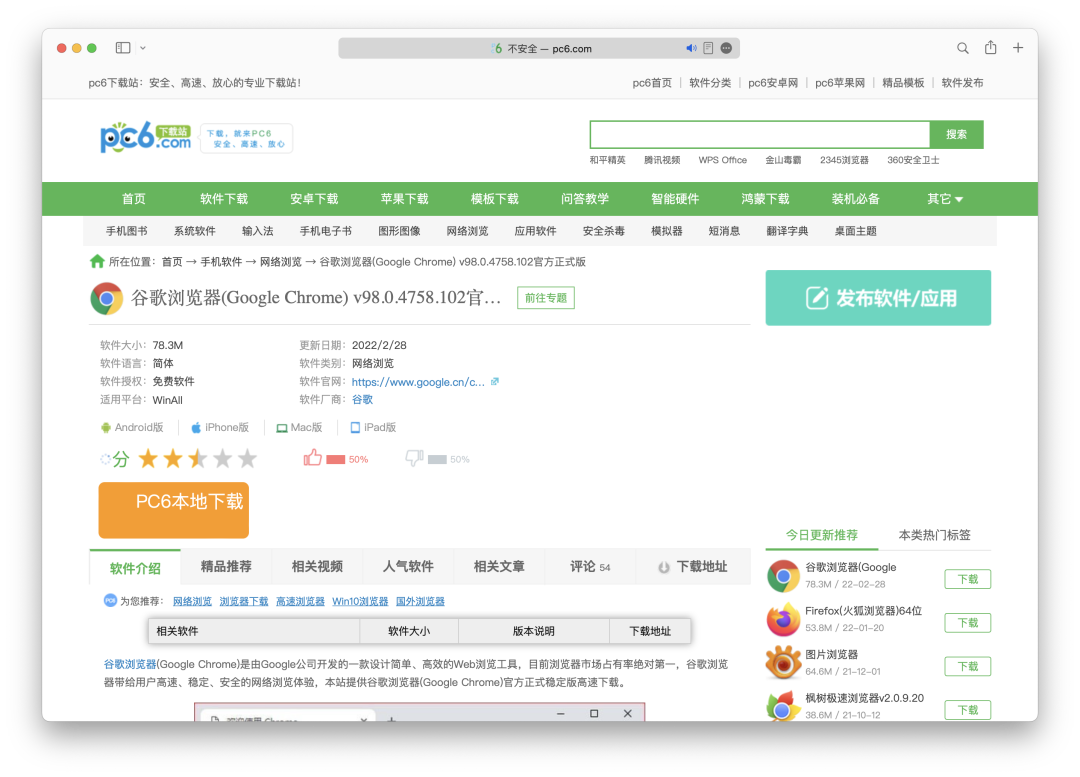Click the green home icon in breadcrumb
Viewport: 1080px width, 777px height.
point(97,261)
